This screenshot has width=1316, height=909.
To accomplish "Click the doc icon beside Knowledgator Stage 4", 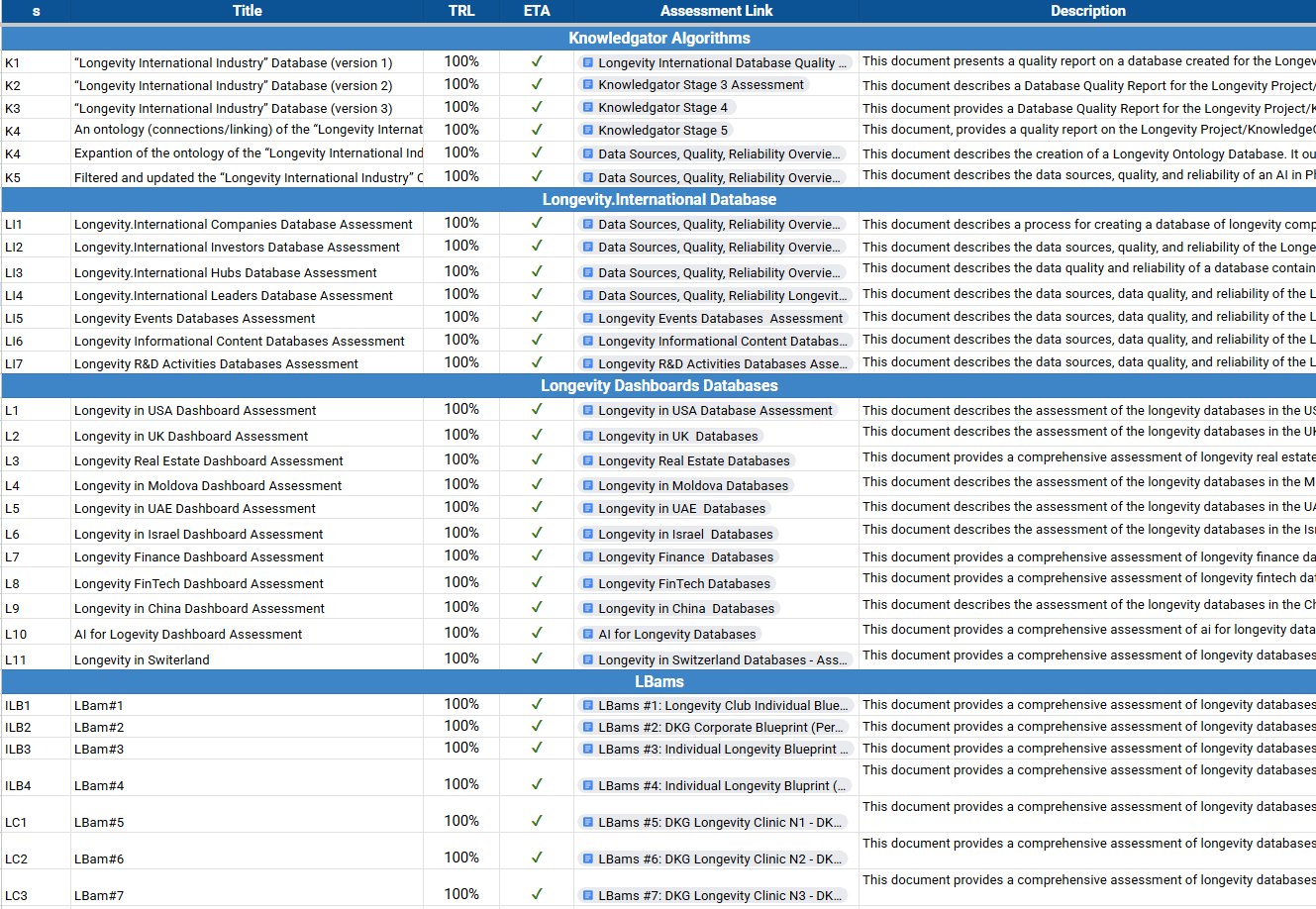I will pos(588,108).
